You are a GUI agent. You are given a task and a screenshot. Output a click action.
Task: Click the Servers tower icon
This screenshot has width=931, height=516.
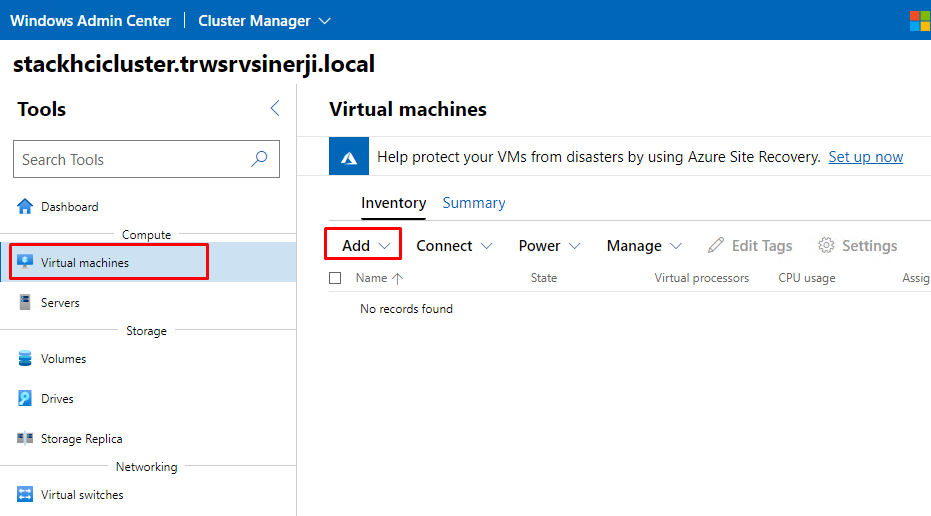point(25,302)
